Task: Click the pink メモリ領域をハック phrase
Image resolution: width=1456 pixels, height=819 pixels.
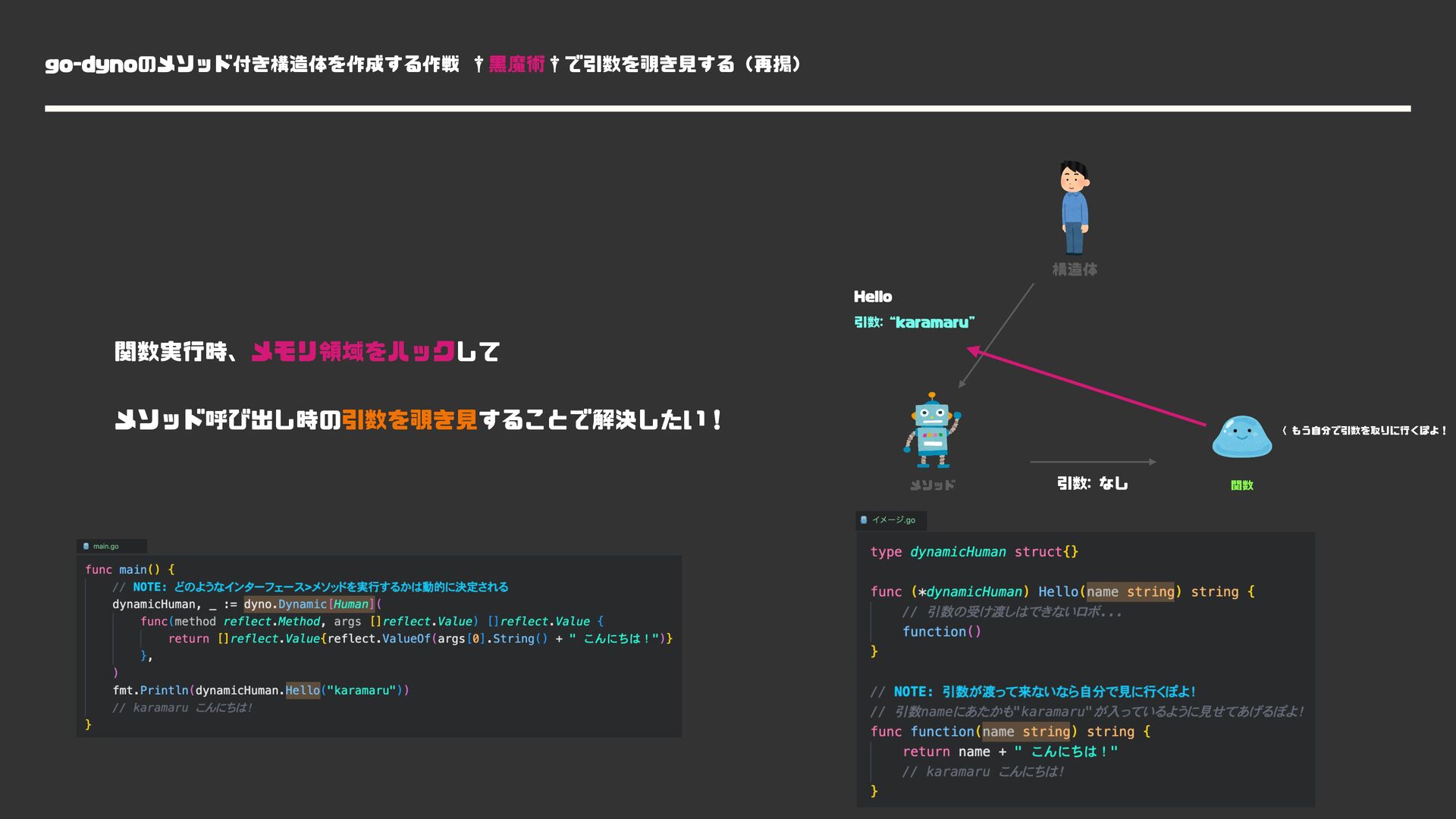Action: click(353, 352)
